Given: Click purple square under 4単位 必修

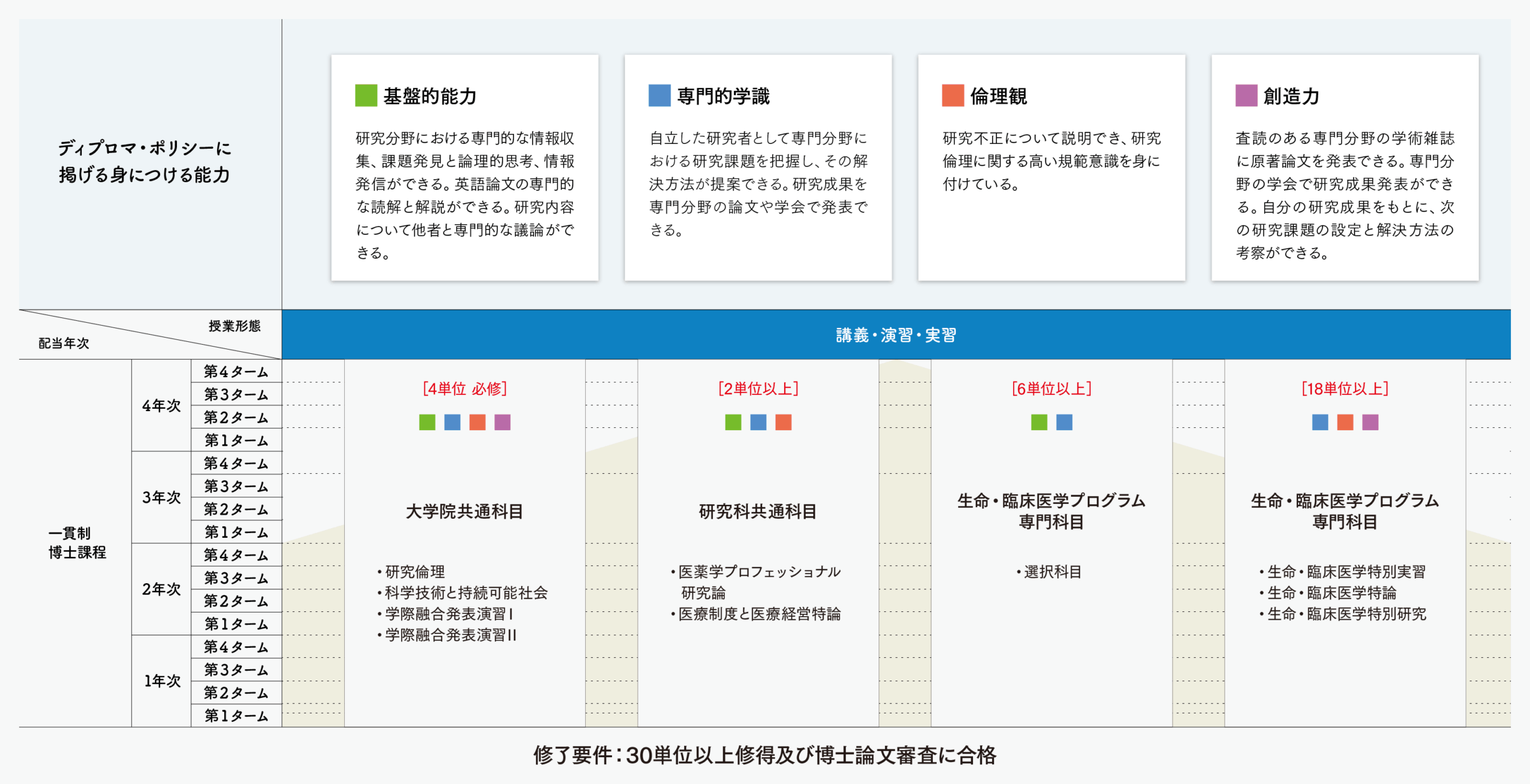Looking at the screenshot, I should (503, 422).
